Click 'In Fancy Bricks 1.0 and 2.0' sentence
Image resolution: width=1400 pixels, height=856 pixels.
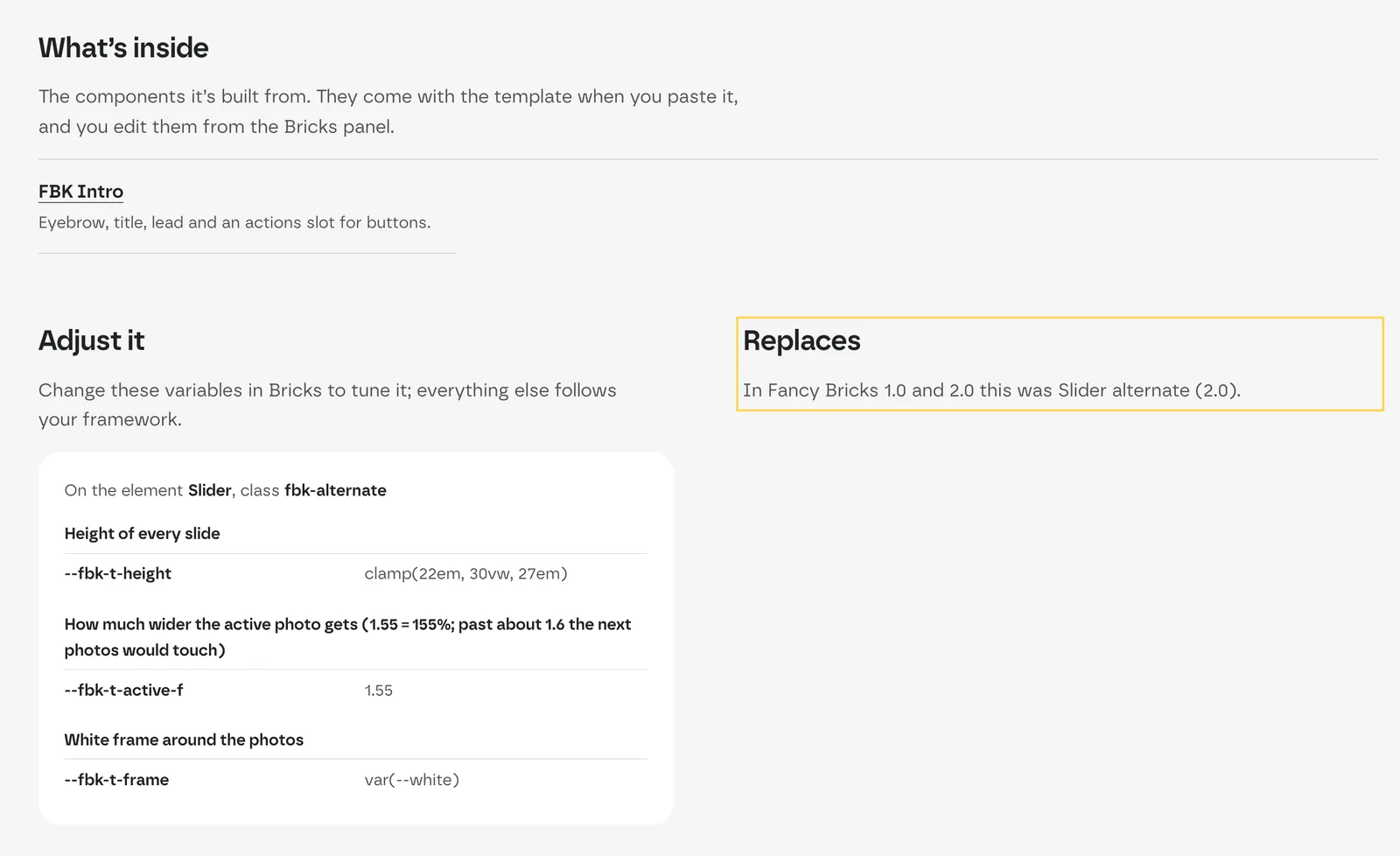coord(991,389)
